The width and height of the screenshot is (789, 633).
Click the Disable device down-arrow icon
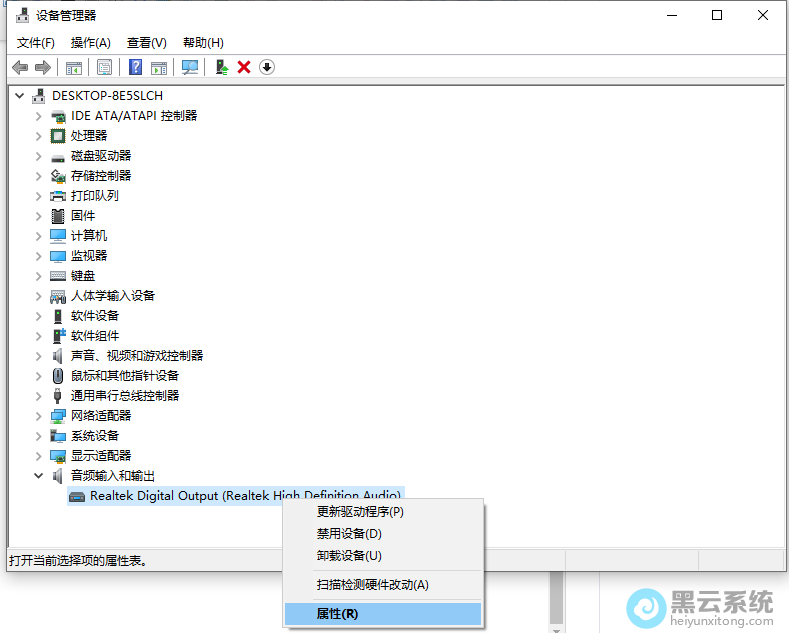(x=267, y=67)
